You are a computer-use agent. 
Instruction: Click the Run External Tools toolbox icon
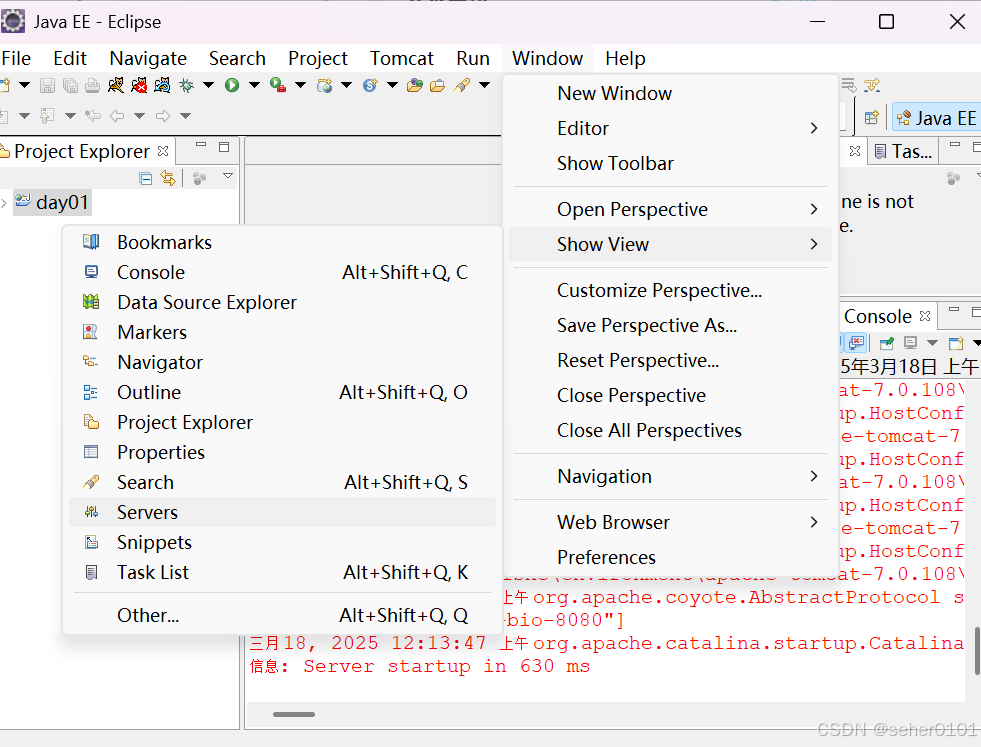click(278, 84)
